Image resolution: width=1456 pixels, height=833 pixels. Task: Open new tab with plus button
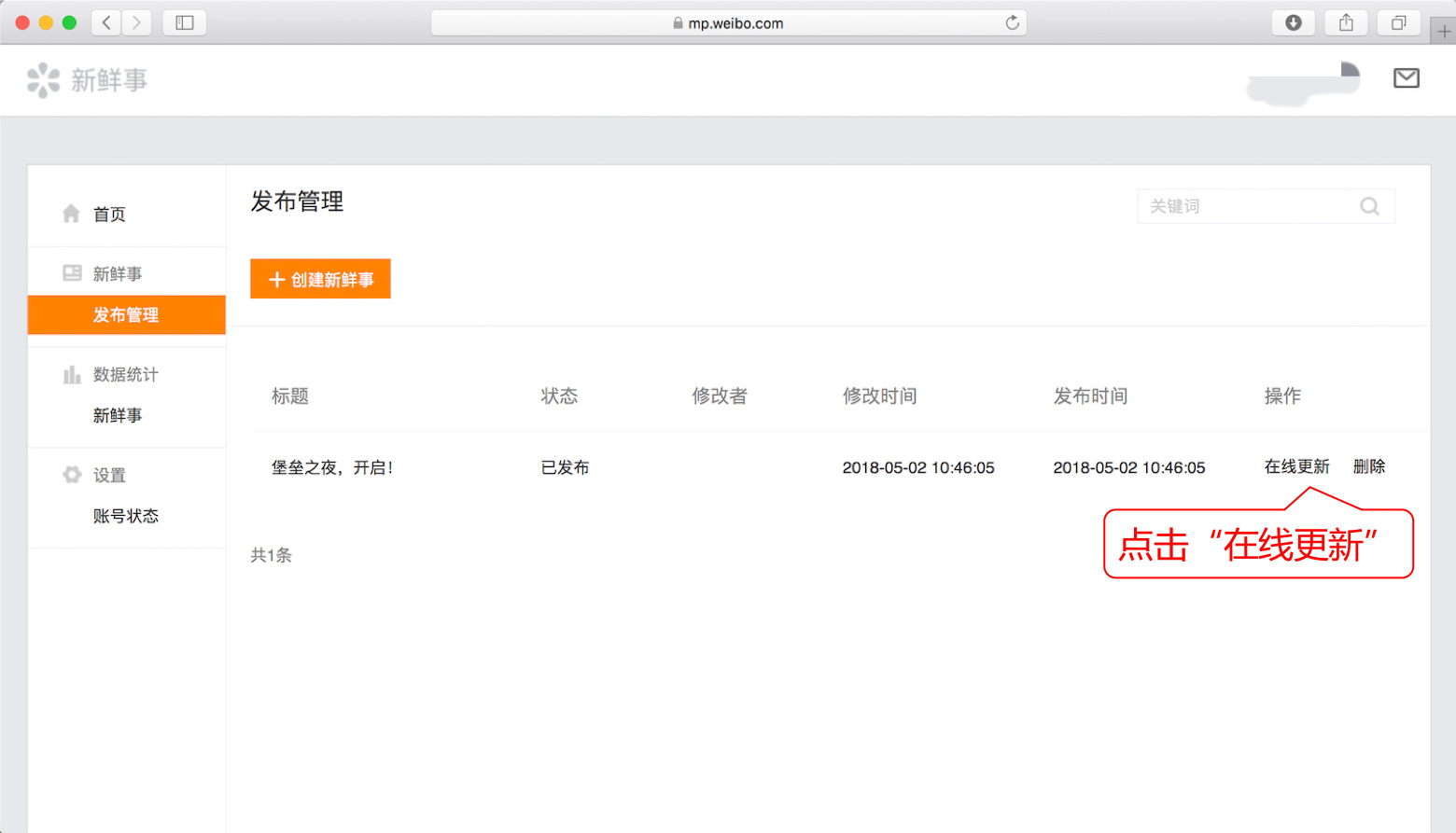[1443, 32]
